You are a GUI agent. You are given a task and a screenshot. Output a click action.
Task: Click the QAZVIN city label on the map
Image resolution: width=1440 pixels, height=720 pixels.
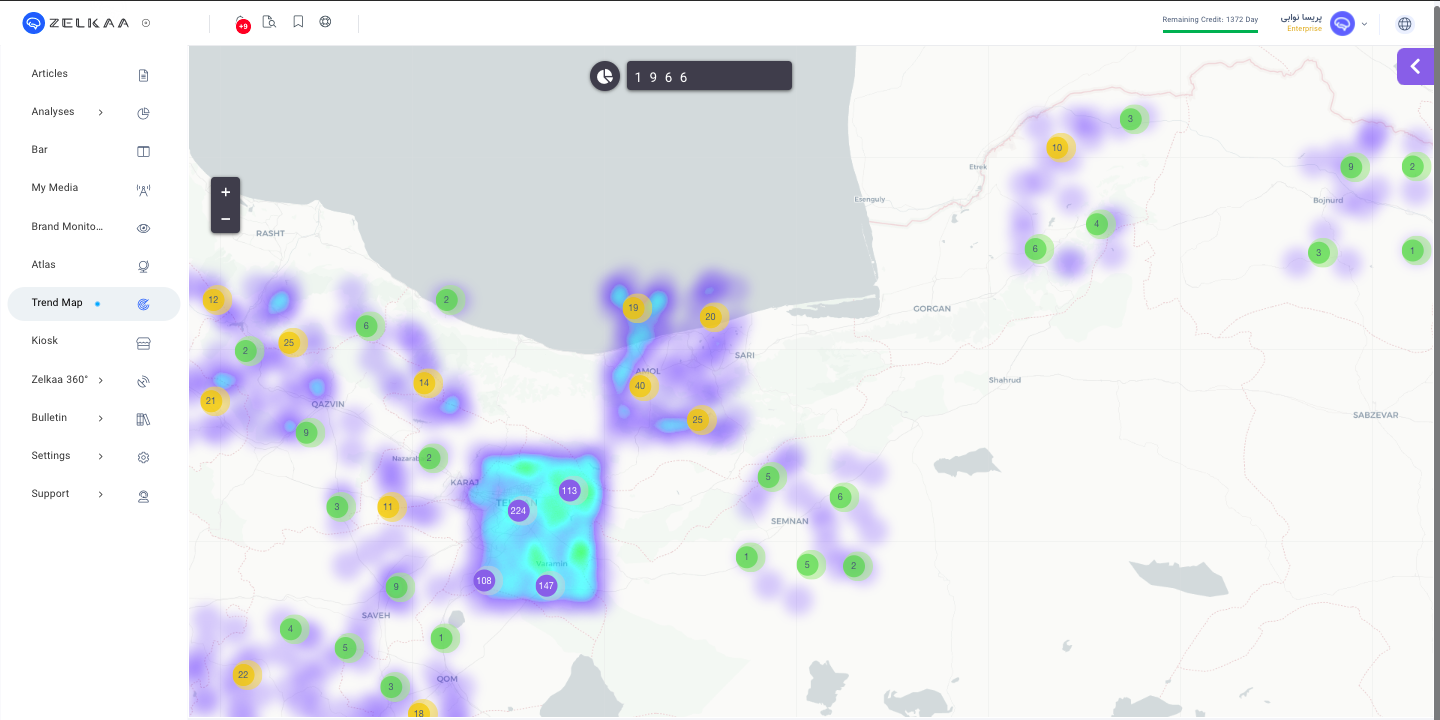click(x=327, y=404)
